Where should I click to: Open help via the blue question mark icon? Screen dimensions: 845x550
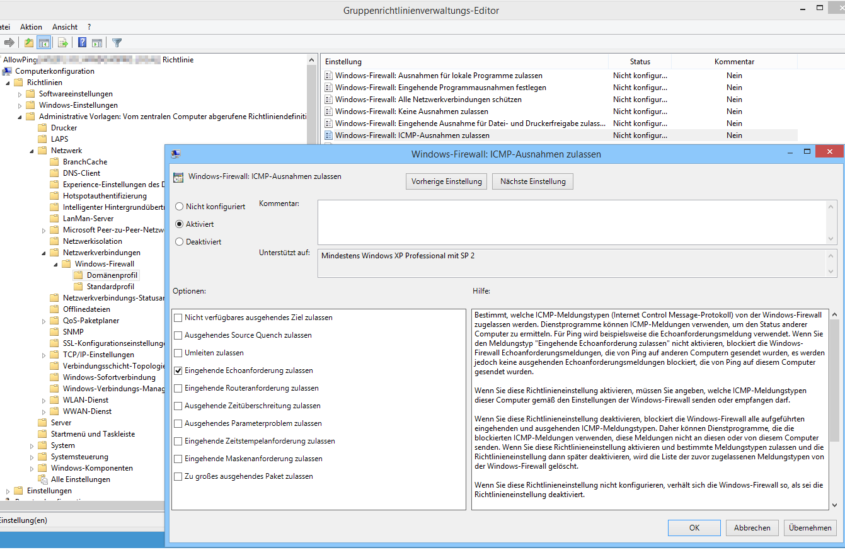click(82, 43)
